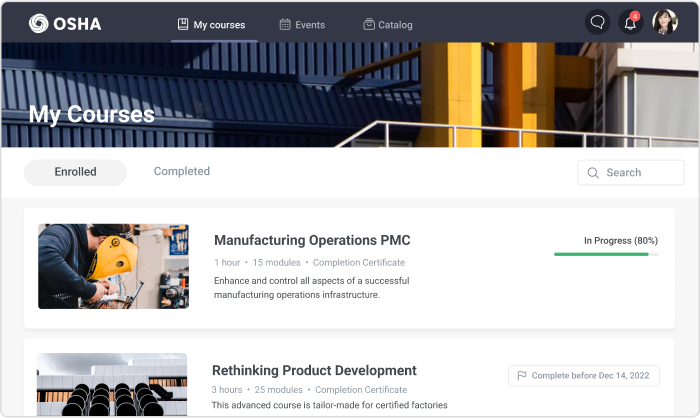Open the Rethinking Product Development course title

[x=314, y=371]
